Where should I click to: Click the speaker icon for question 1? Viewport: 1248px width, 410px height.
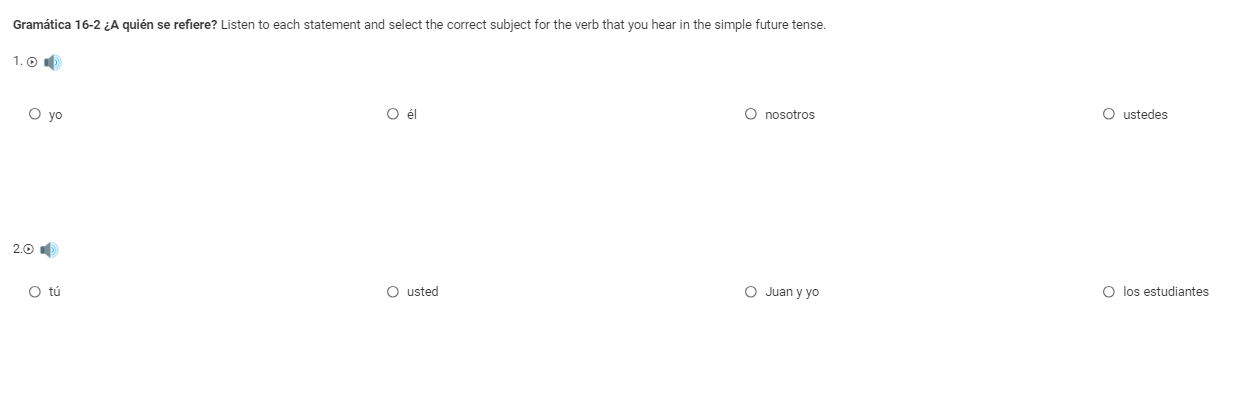(x=53, y=62)
